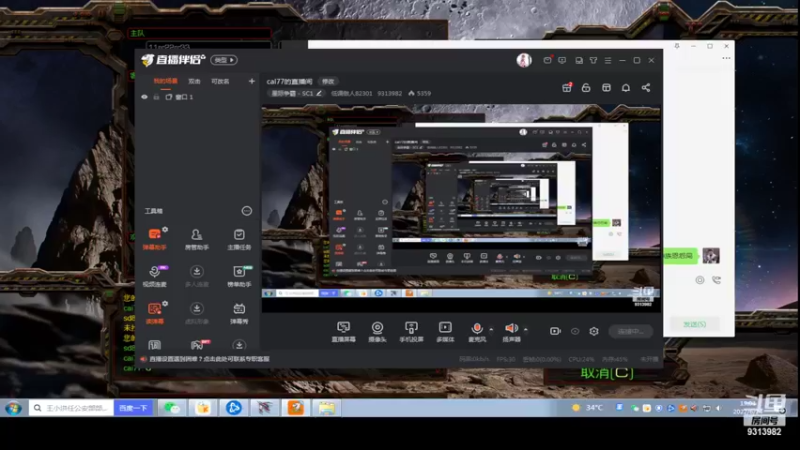800x450 pixels.
Task: Add 多媒体 multimedia source
Action: pos(445,332)
